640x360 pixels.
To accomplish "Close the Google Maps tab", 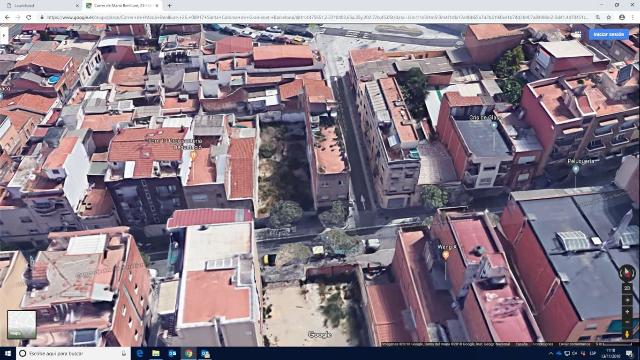I will (x=157, y=6).
